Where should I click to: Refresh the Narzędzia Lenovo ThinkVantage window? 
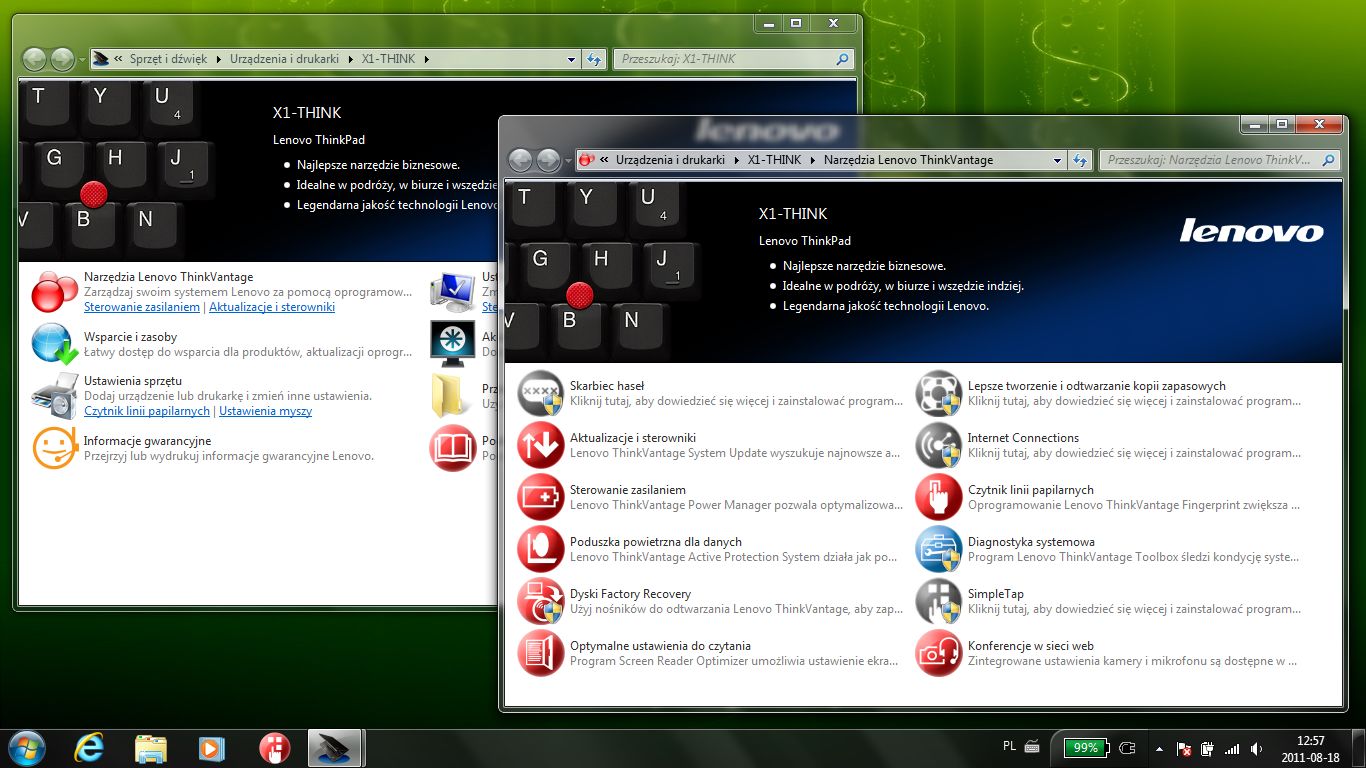click(x=1080, y=160)
